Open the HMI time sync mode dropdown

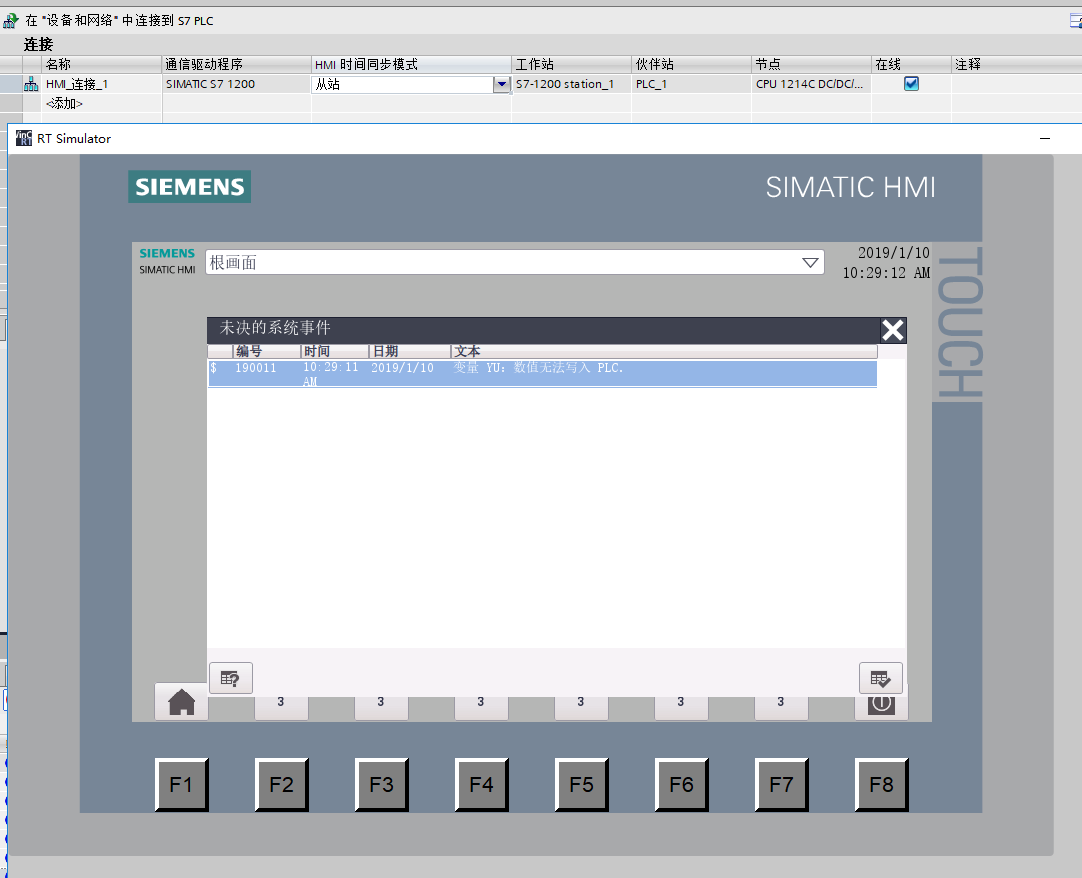click(502, 85)
